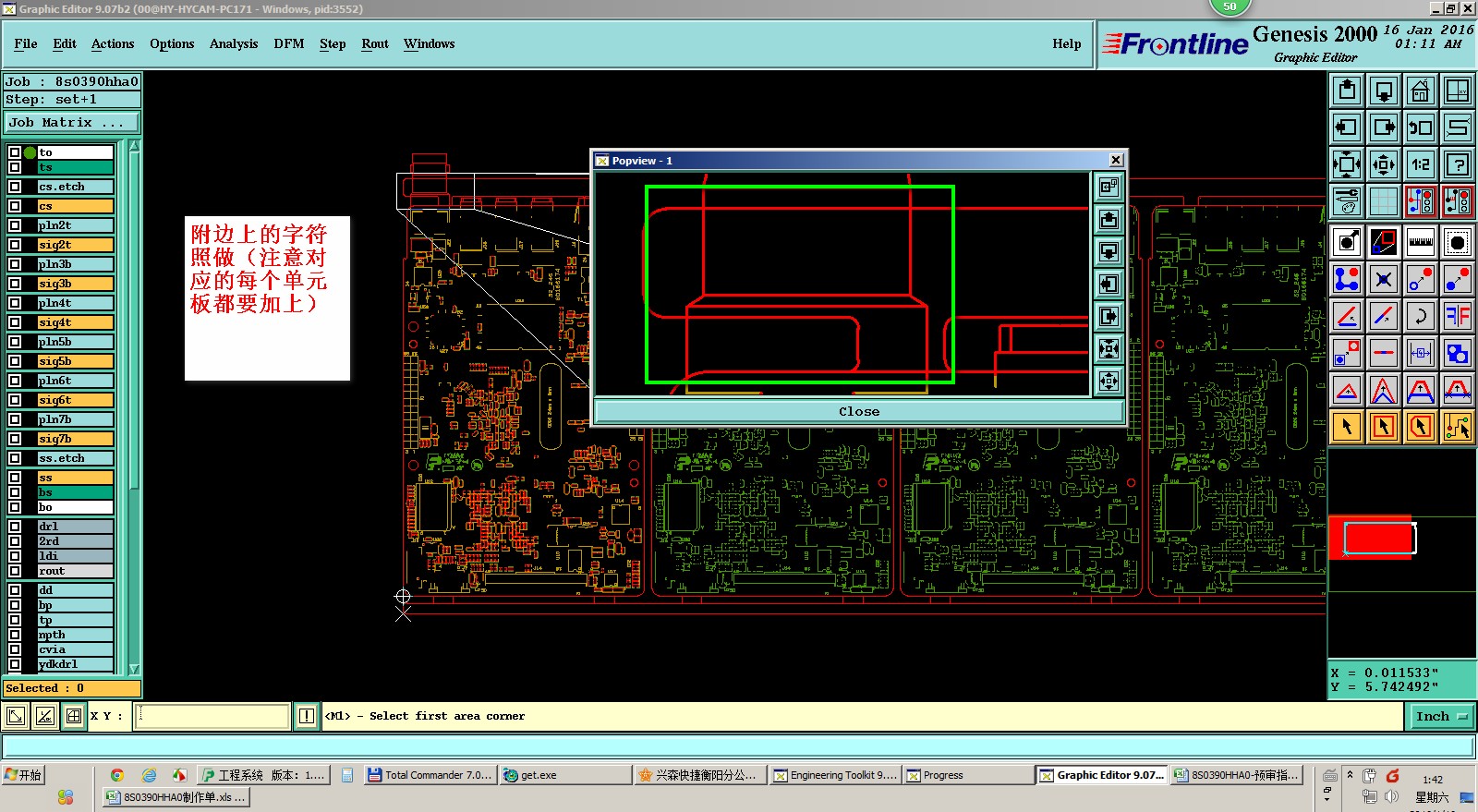Select the yellow single arrow selection tool

1347,426
